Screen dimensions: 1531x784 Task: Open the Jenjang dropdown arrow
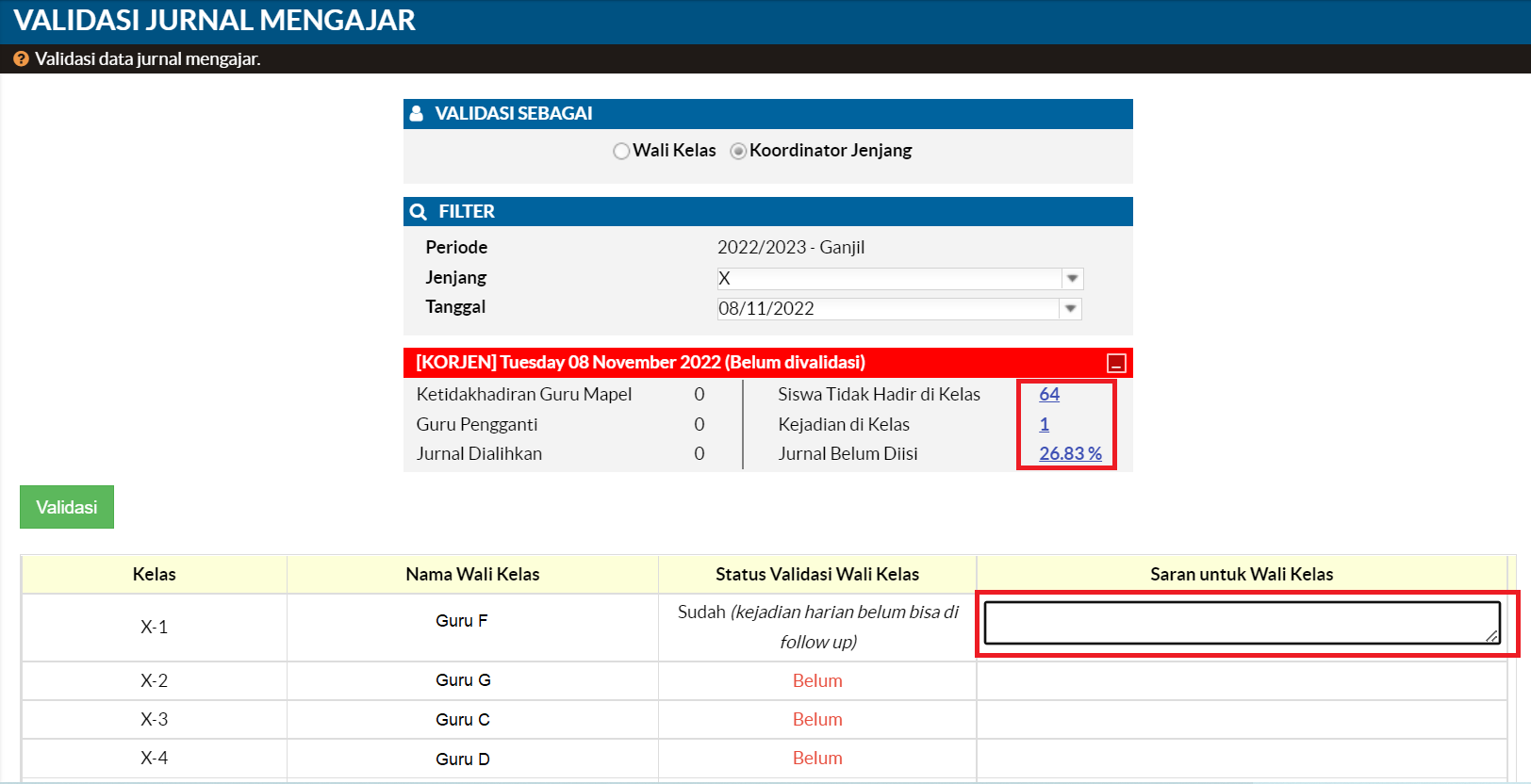click(x=1072, y=279)
